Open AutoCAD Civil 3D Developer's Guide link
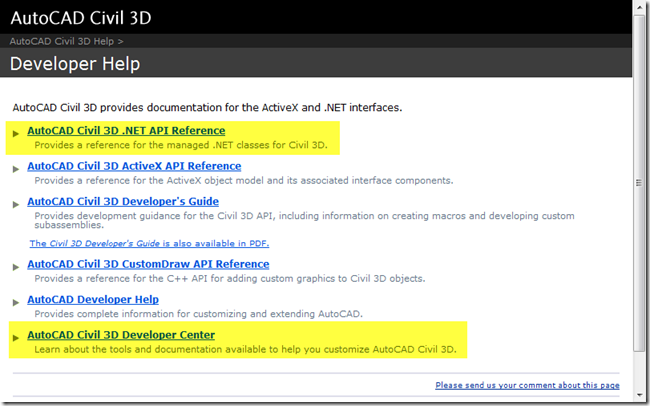The image size is (650, 406). (123, 202)
